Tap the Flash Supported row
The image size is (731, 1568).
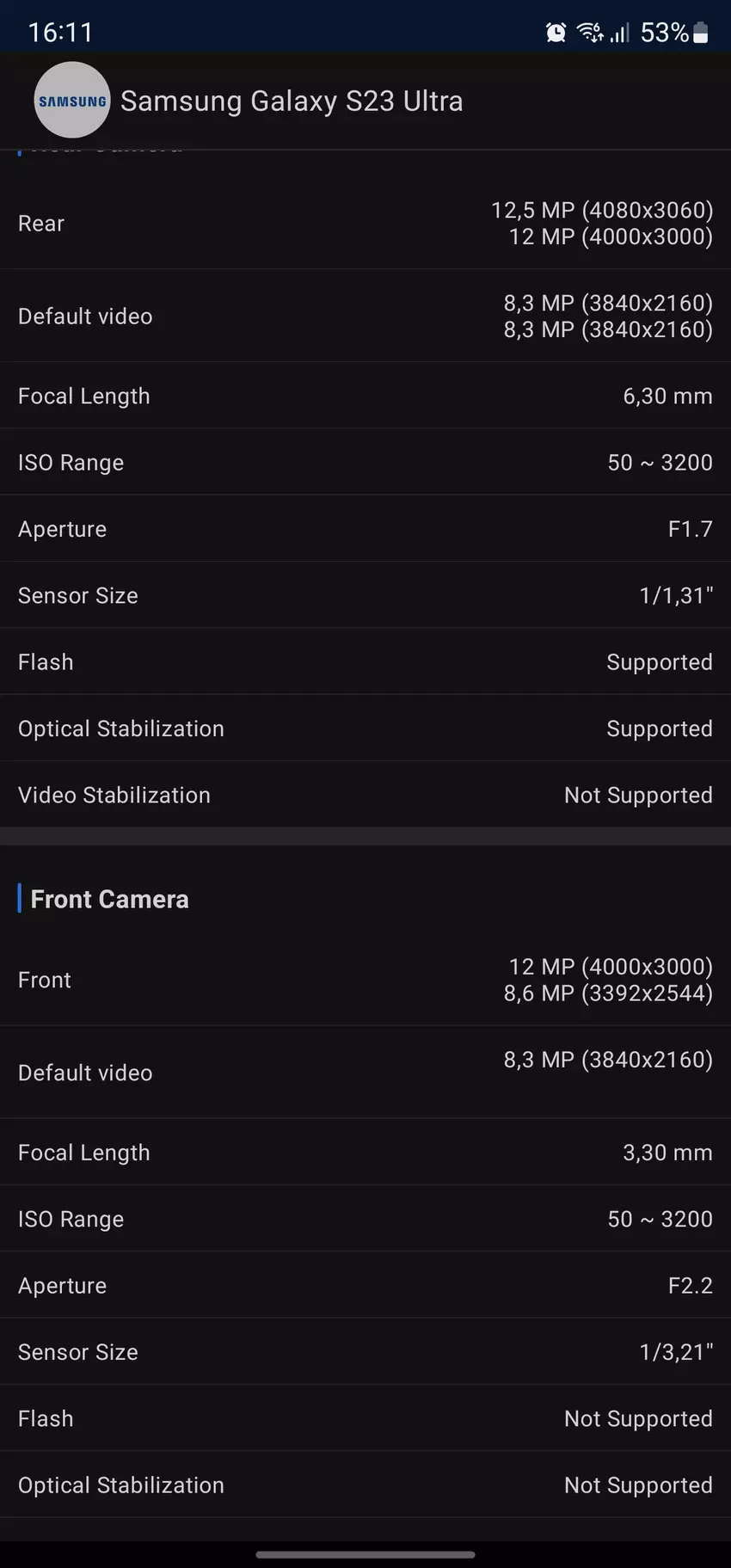tap(365, 662)
